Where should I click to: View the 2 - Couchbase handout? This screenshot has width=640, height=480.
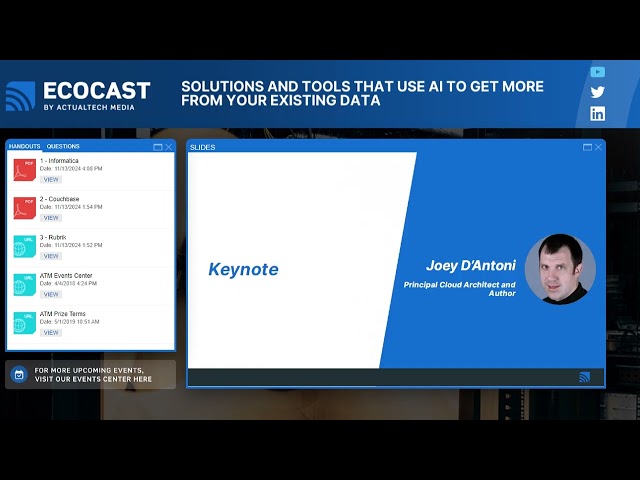click(51, 218)
